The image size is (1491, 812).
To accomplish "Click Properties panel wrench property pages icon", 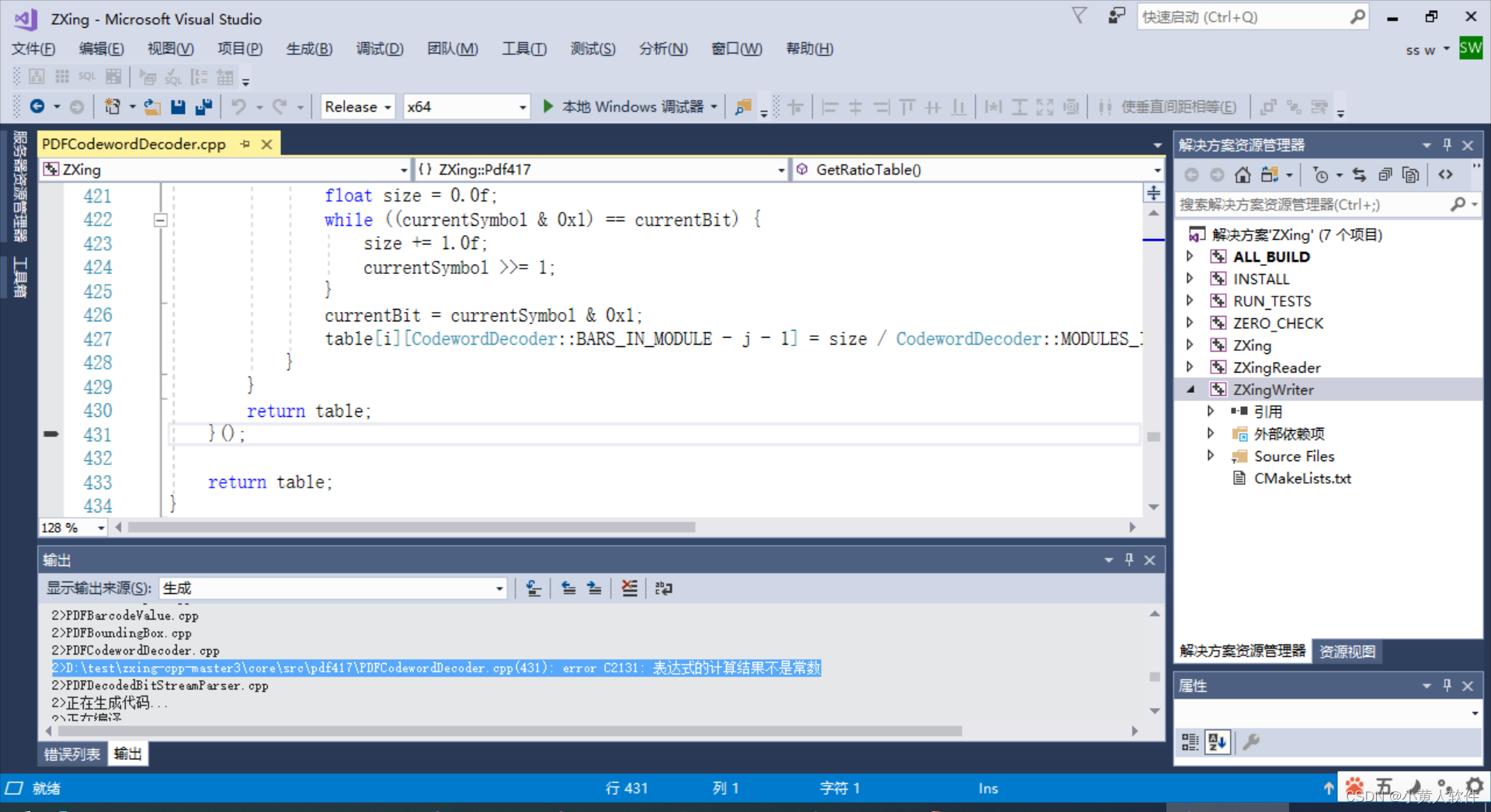I will click(1250, 742).
